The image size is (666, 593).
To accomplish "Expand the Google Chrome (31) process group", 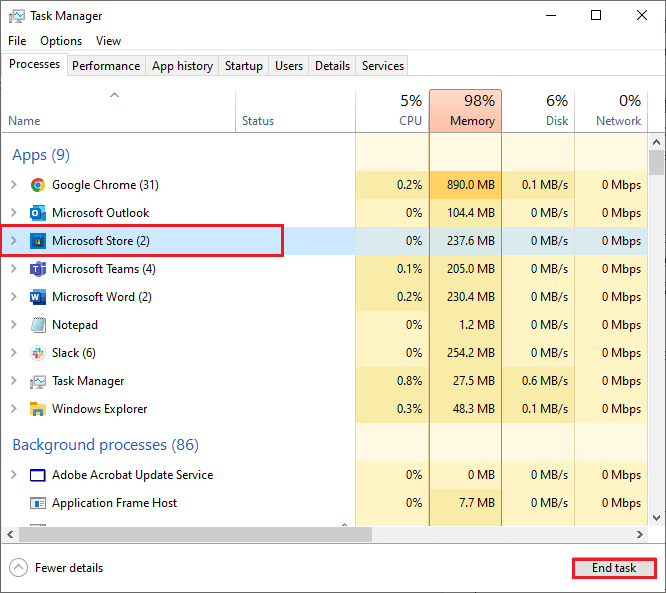I will (x=14, y=185).
